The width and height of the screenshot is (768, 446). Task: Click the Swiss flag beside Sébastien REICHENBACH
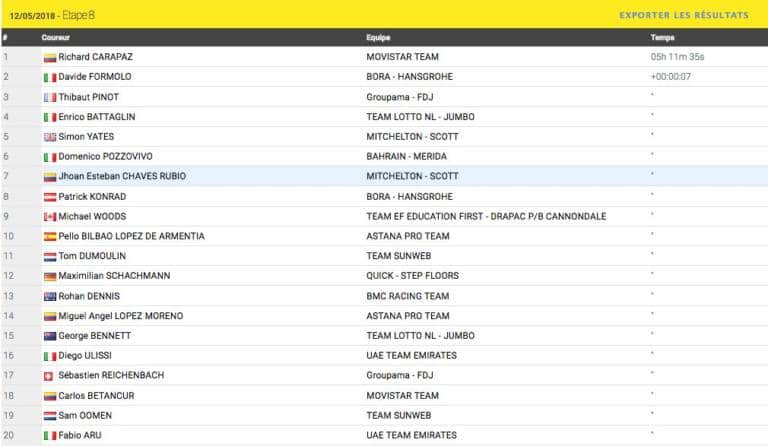(48, 376)
